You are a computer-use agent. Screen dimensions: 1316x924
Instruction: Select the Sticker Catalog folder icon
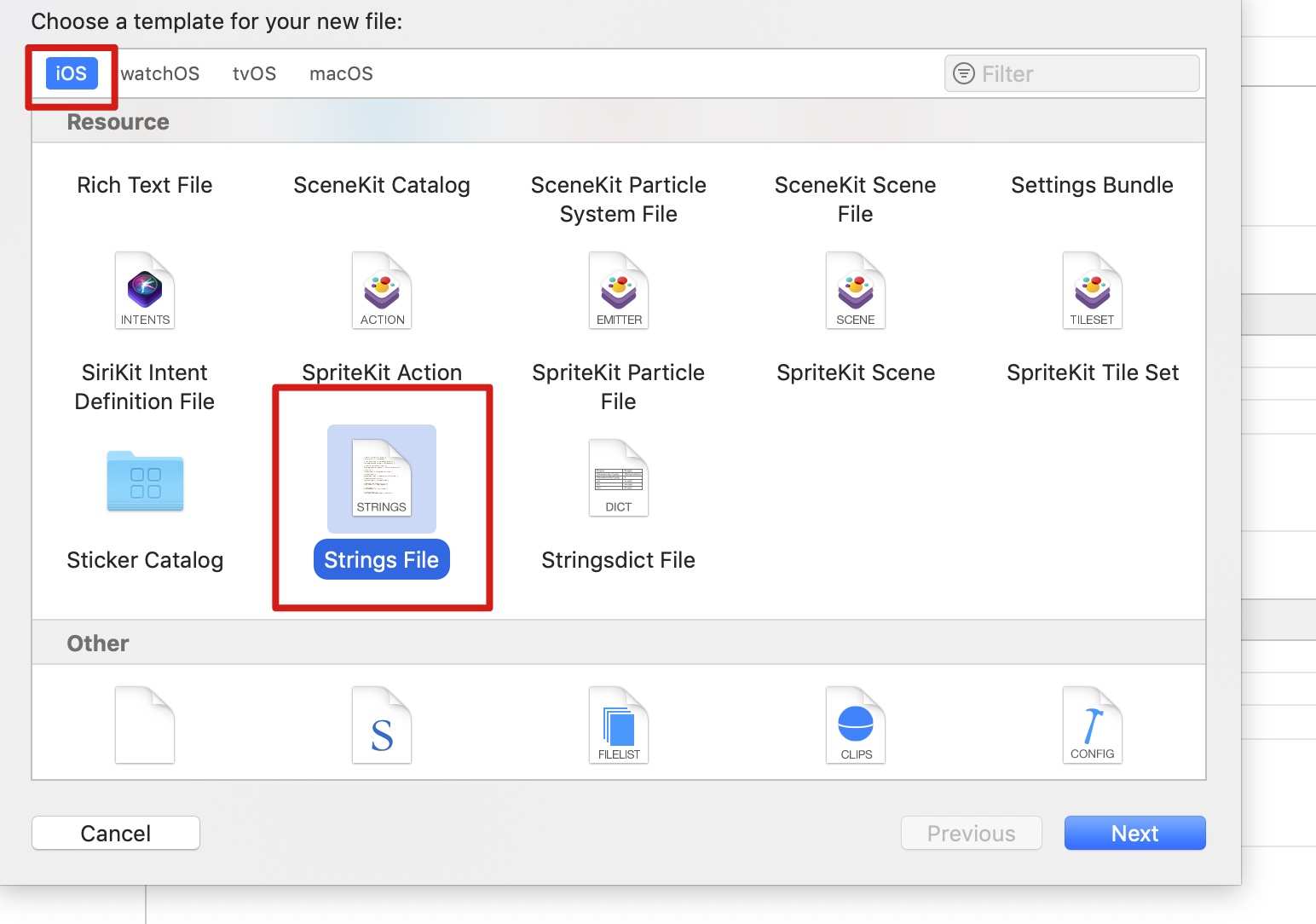pyautogui.click(x=145, y=481)
